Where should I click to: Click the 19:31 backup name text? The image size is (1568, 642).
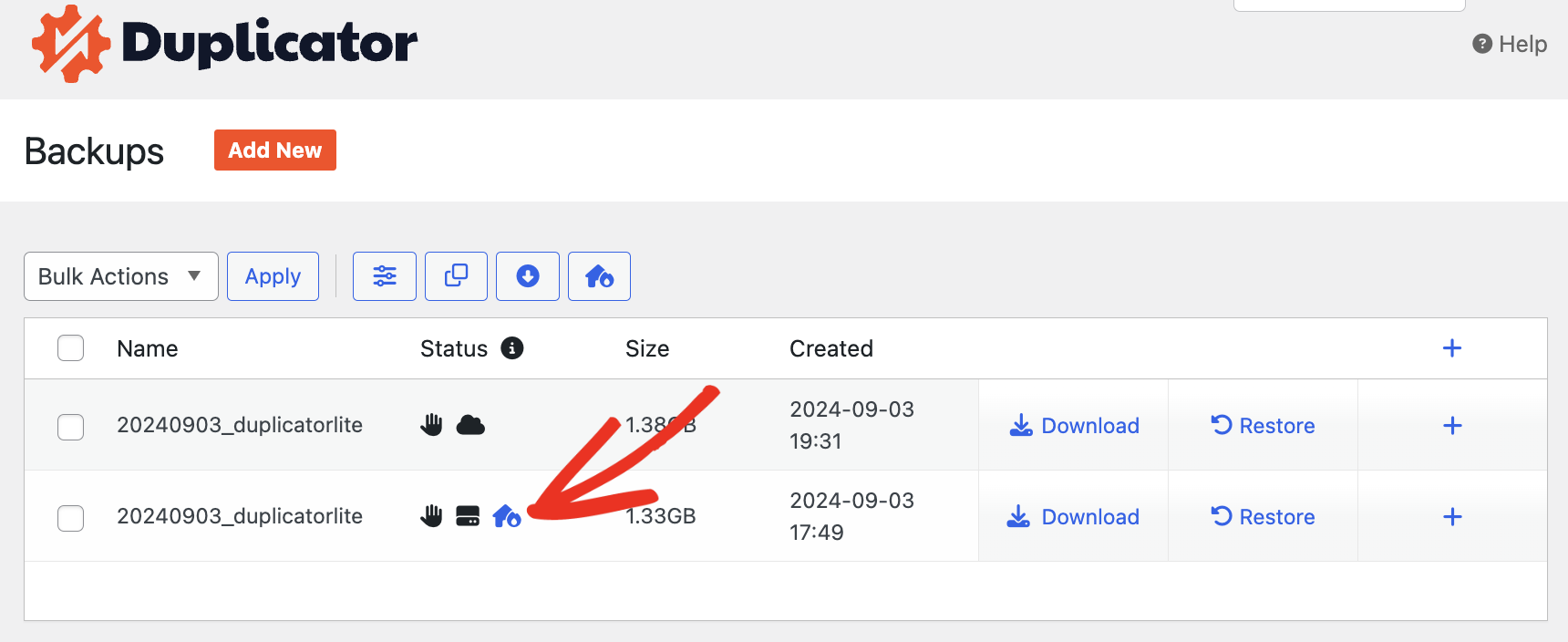[240, 425]
